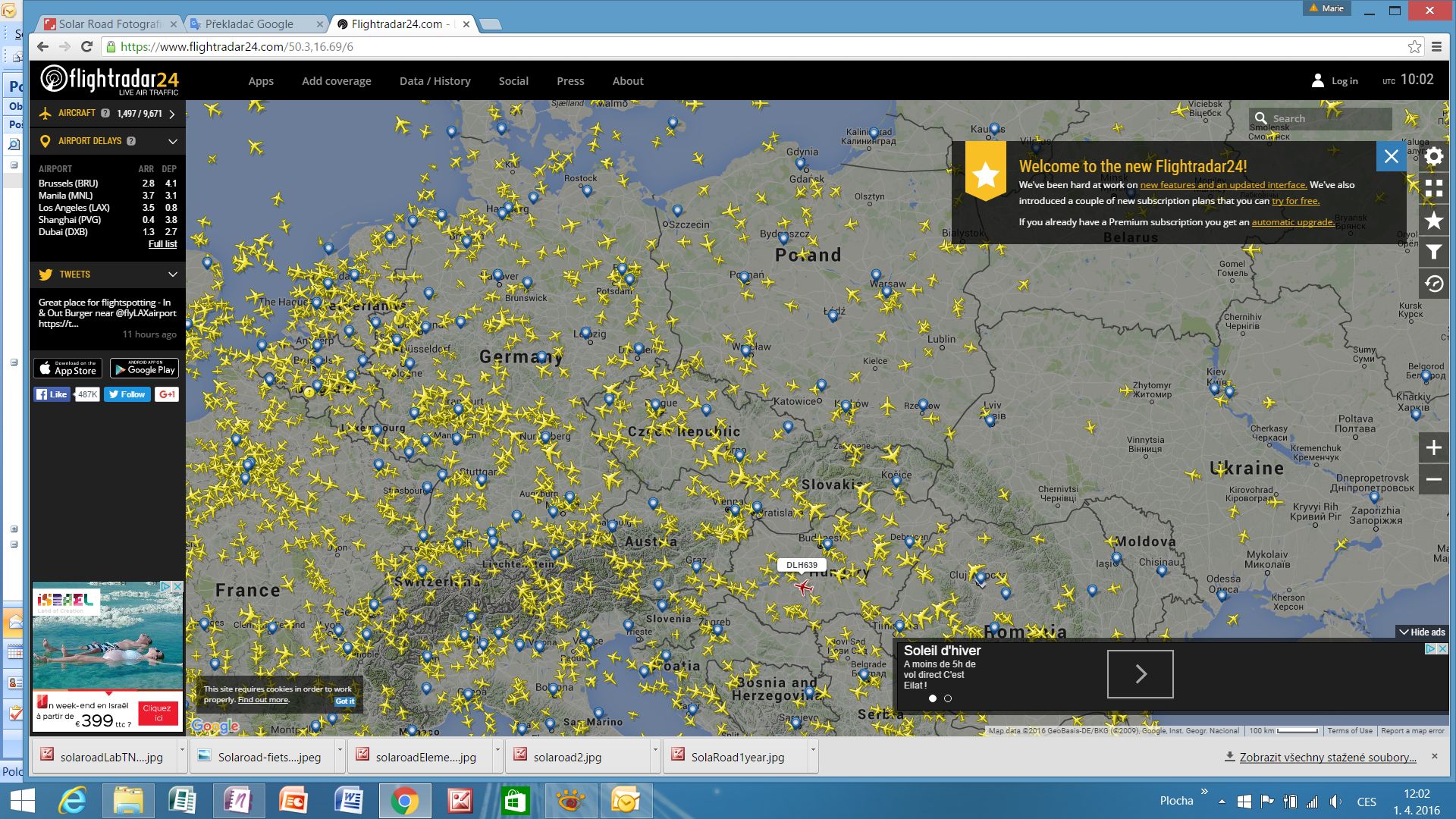This screenshot has width=1456, height=819.
Task: Show hidden system tray icons arrow
Action: click(x=1222, y=801)
